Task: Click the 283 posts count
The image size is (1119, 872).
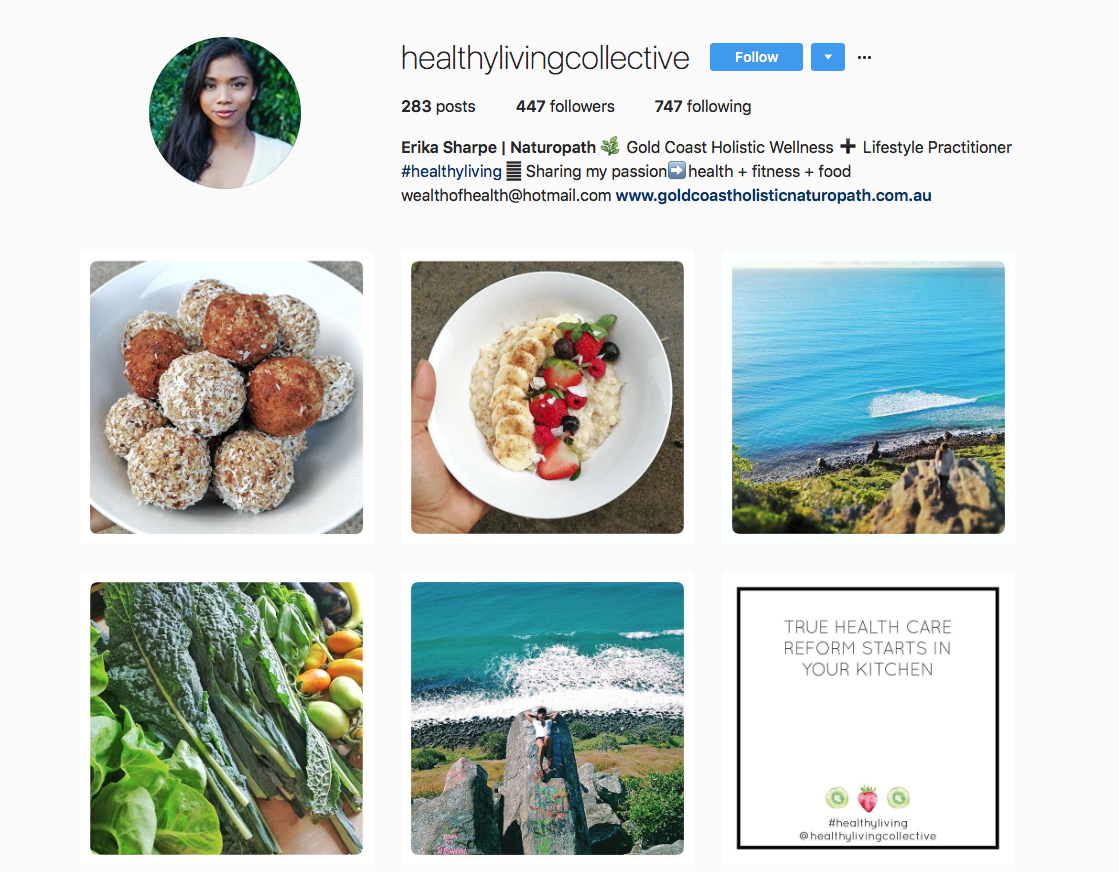Action: pyautogui.click(x=438, y=106)
